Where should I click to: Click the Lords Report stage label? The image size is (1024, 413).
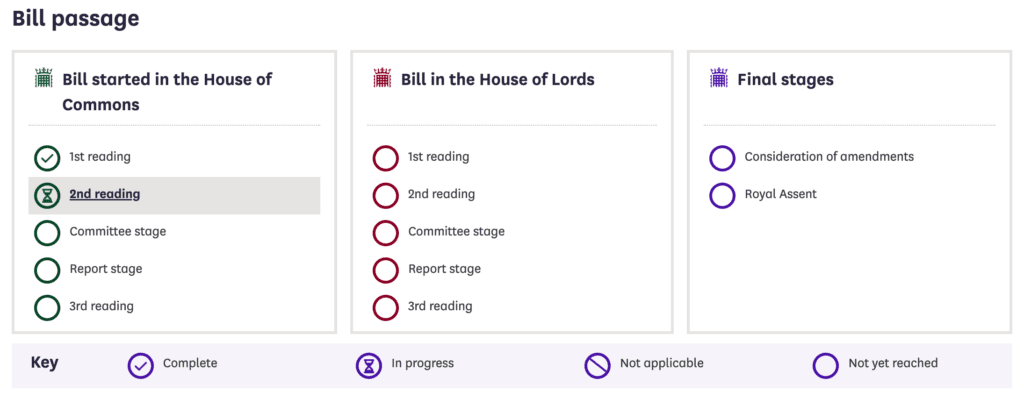[x=444, y=269]
